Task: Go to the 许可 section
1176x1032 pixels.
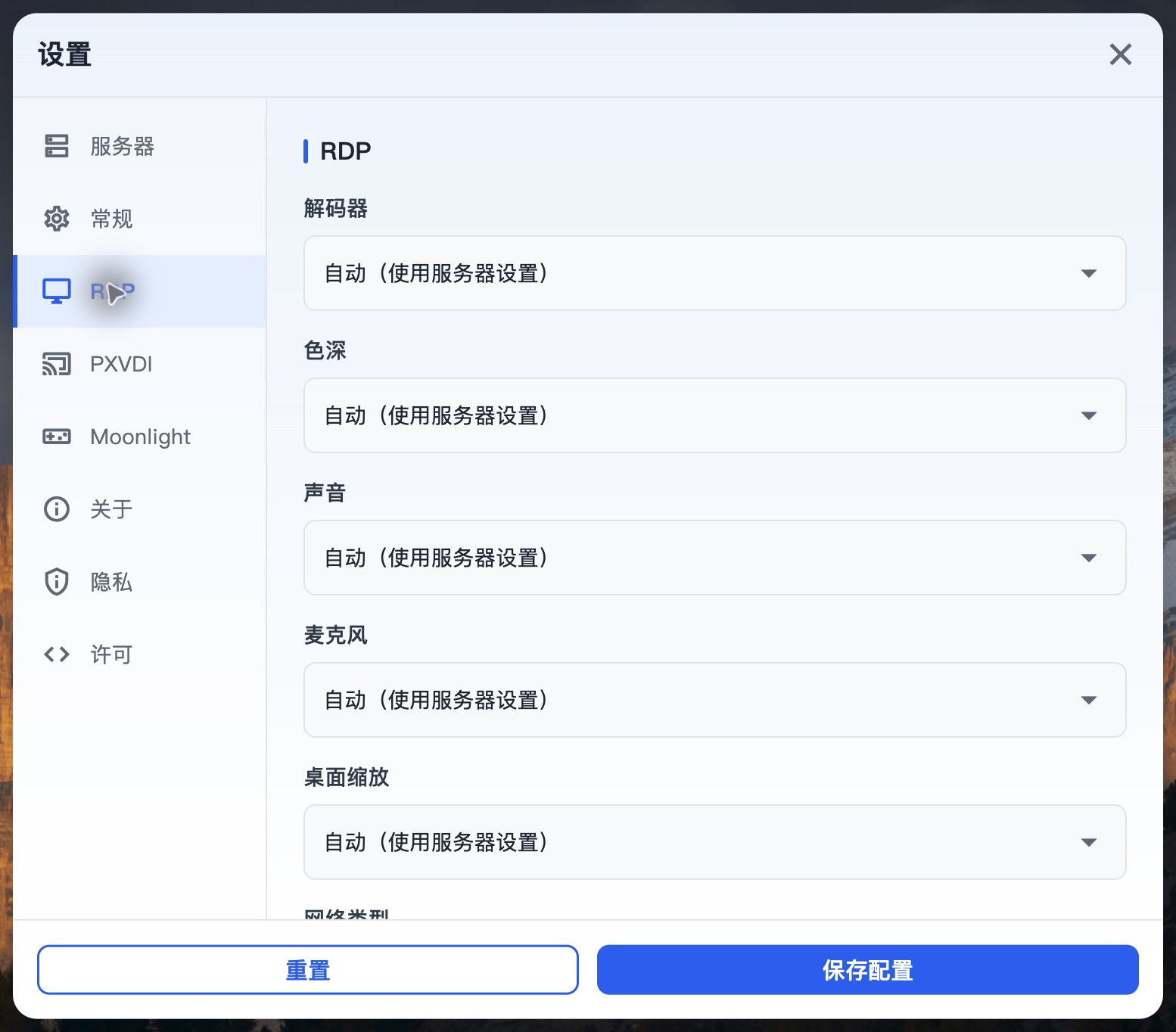Action: 140,654
